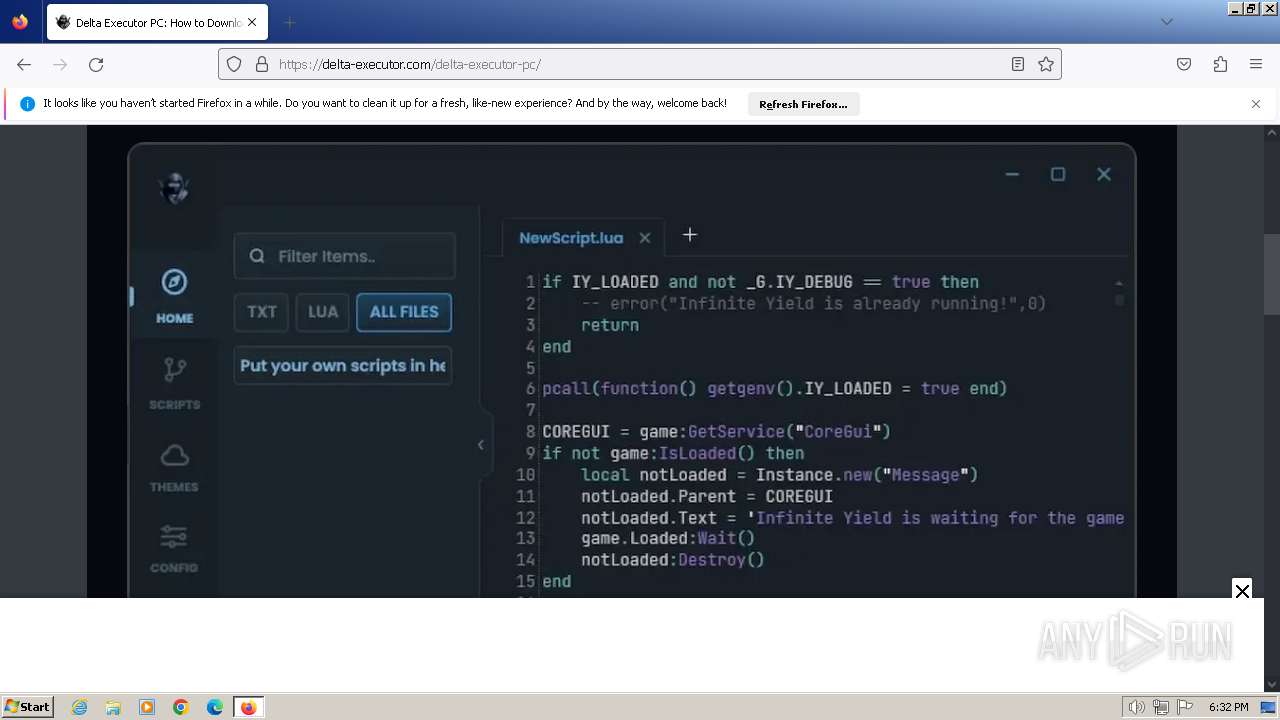1280x720 pixels.
Task: Click 'Put your own scripts in here' item
Action: point(343,366)
